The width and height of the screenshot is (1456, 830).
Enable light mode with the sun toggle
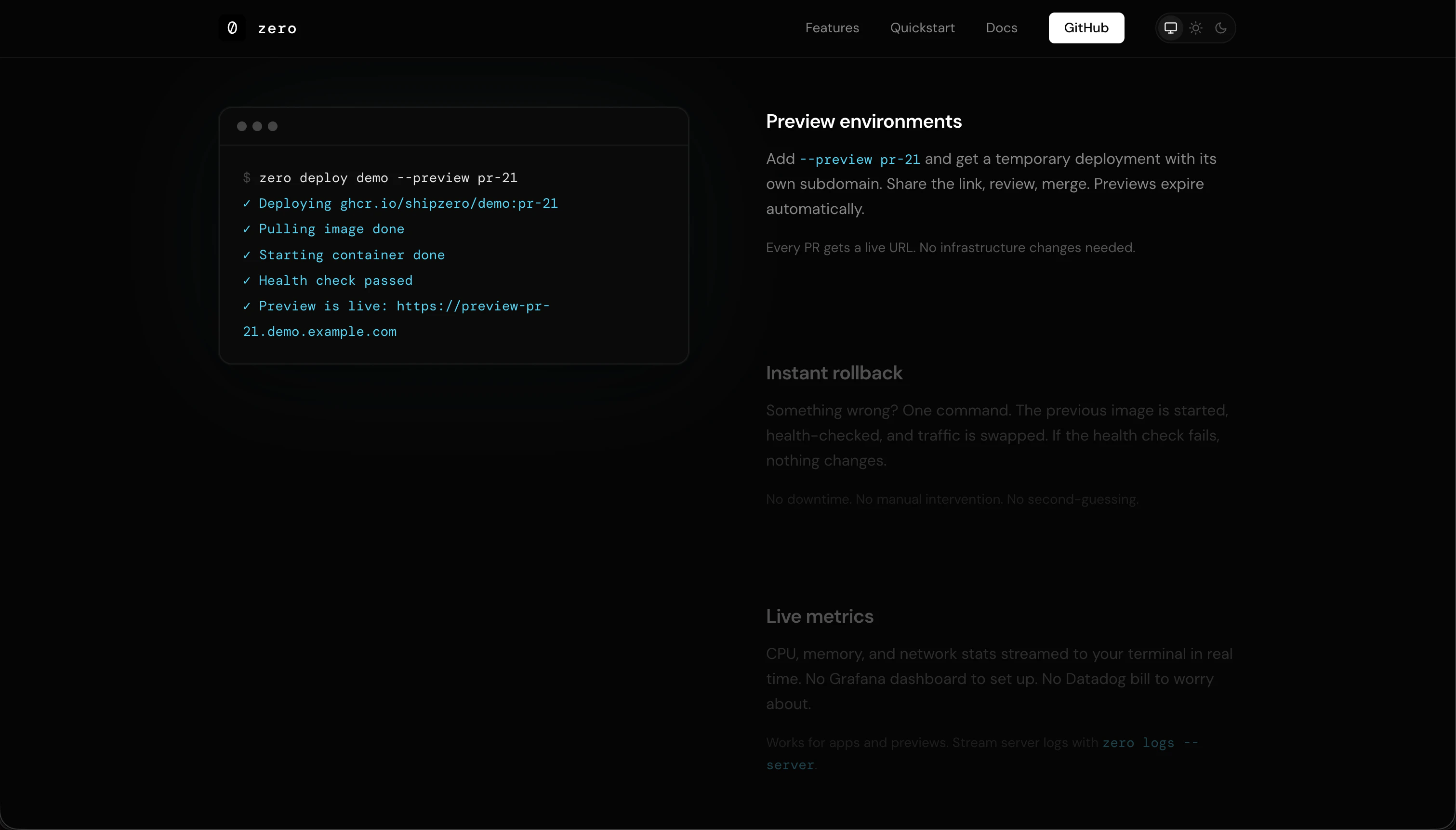1195,27
